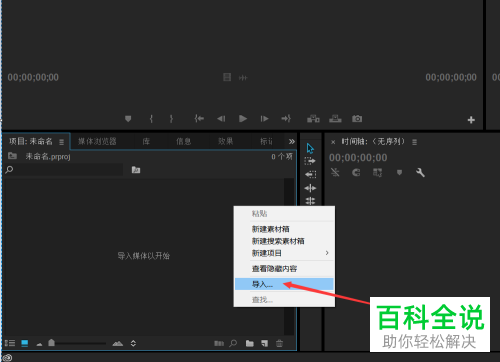Toggle insert sequences as nests option
Image resolution: width=500 pixels, height=362 pixels.
(335, 172)
